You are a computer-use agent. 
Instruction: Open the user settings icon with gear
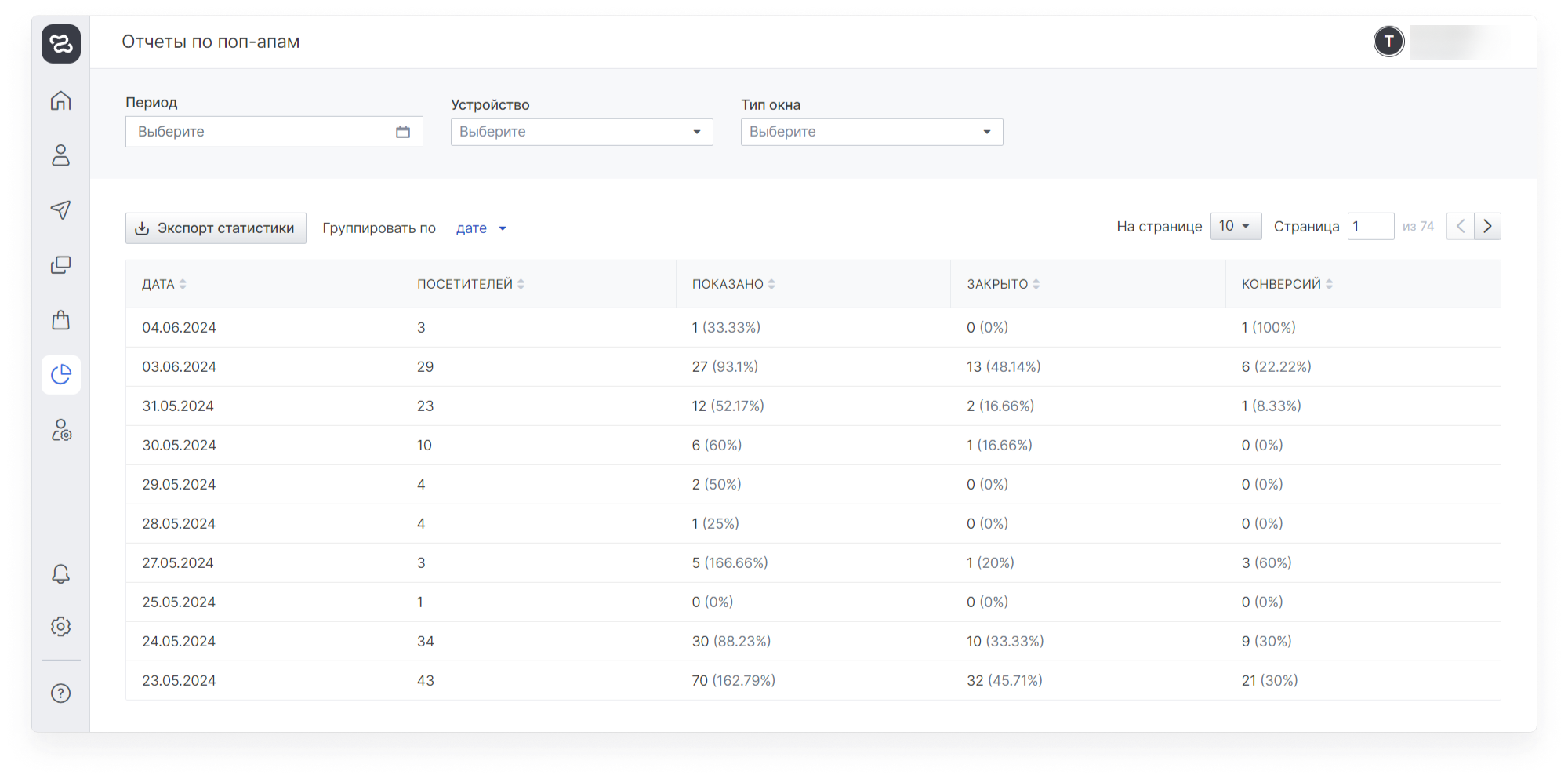click(x=61, y=430)
